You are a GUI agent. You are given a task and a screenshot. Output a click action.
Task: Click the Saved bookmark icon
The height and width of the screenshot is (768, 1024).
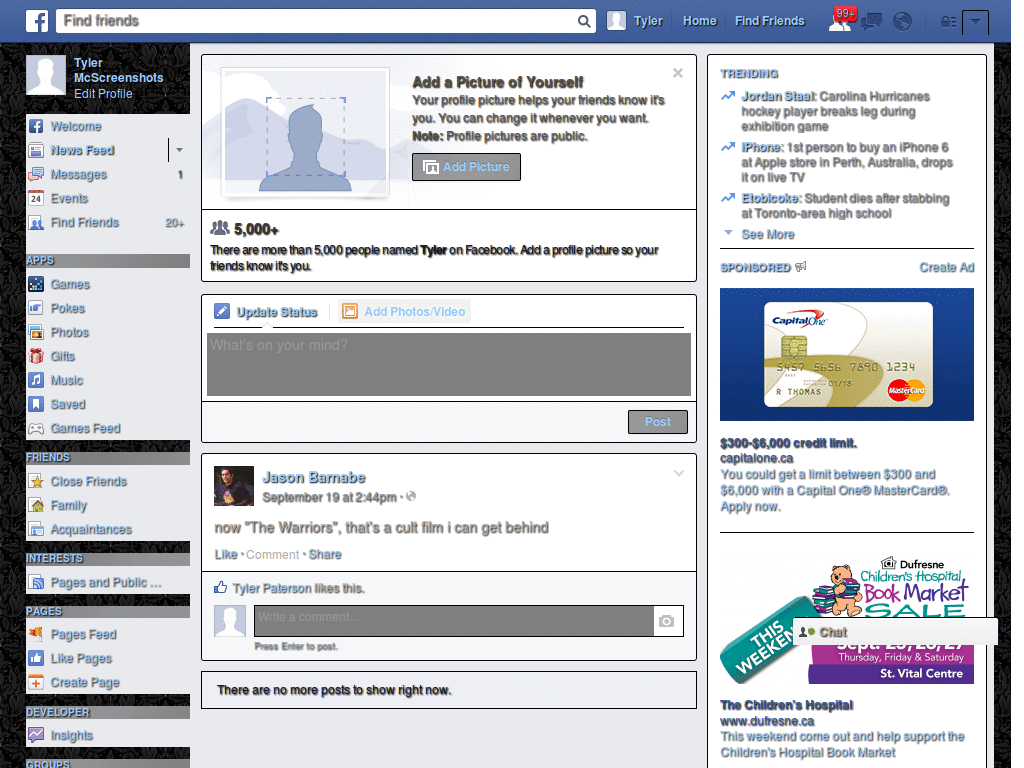coord(36,404)
